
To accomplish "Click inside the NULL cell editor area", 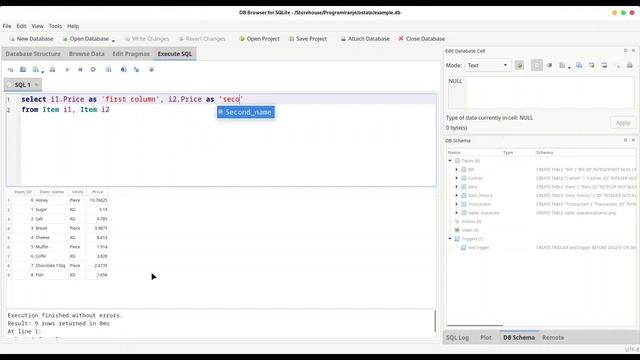I will [541, 93].
